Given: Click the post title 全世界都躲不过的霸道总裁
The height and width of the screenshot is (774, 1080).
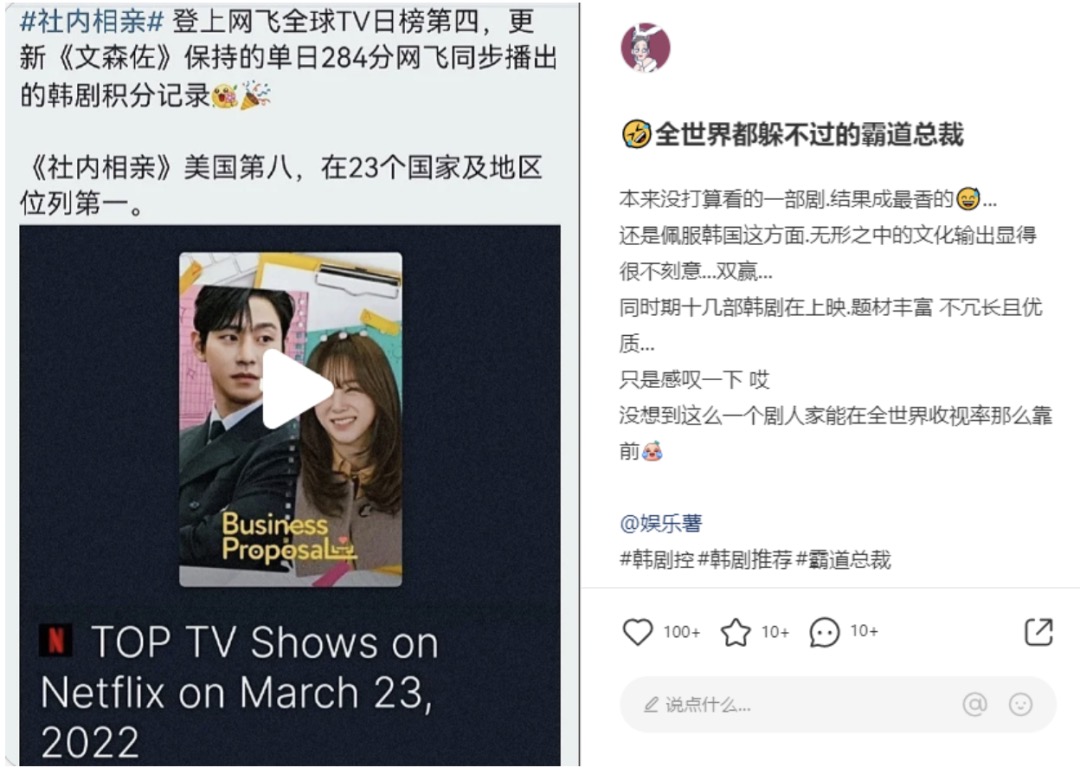Looking at the screenshot, I should (x=808, y=135).
